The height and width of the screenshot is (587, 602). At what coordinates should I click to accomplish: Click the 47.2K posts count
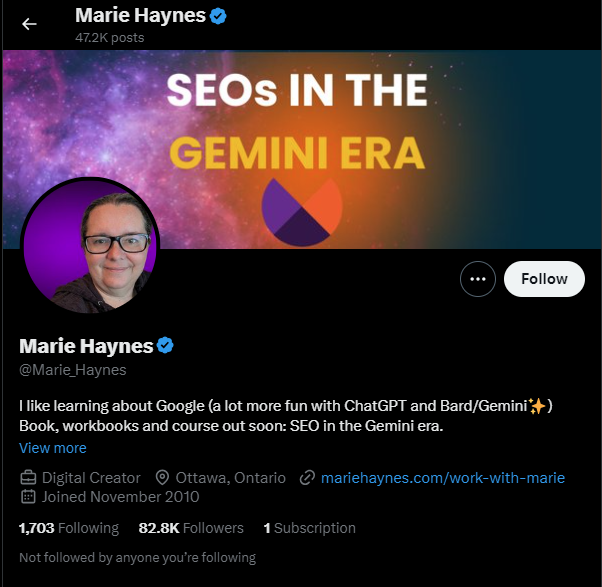tap(109, 38)
